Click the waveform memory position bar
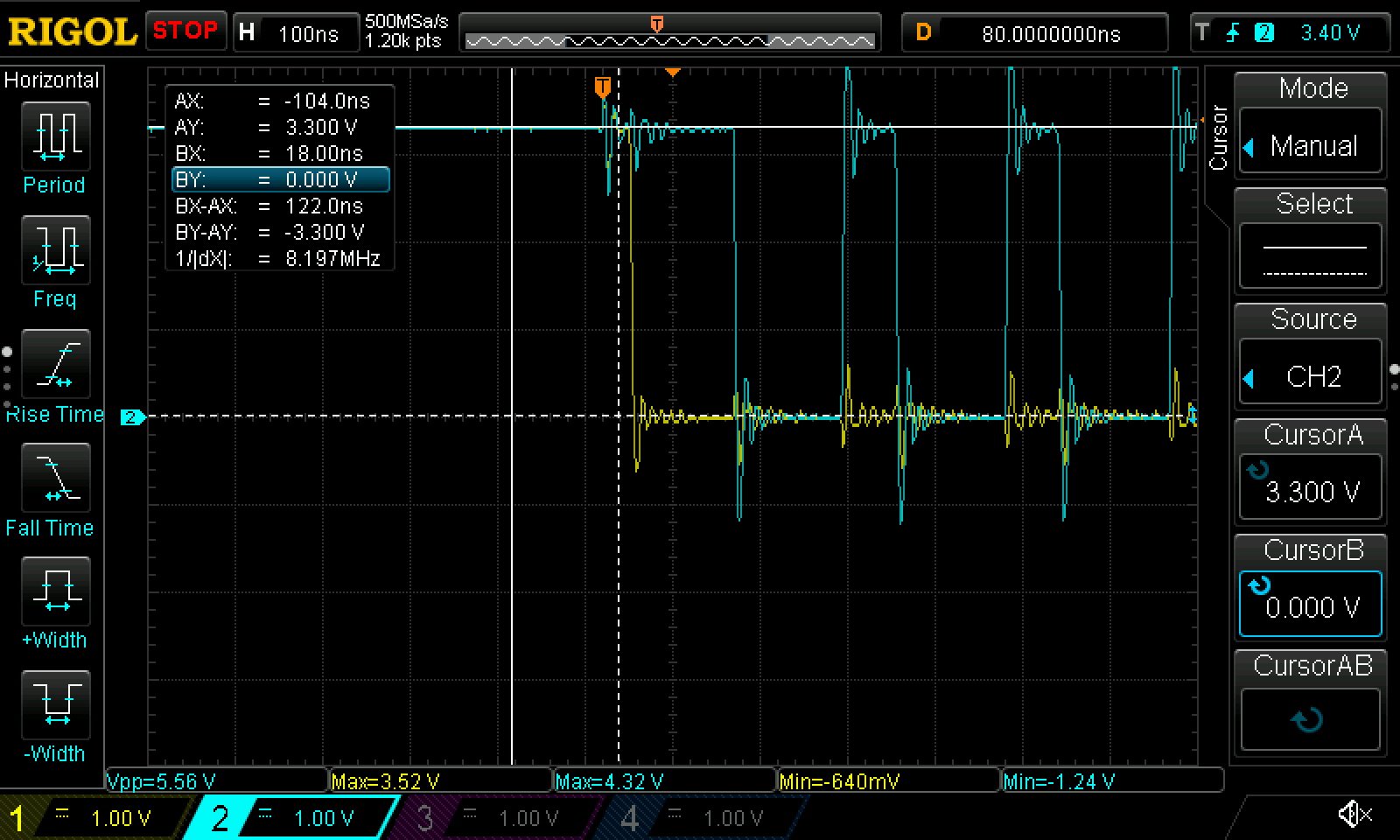 (669, 40)
